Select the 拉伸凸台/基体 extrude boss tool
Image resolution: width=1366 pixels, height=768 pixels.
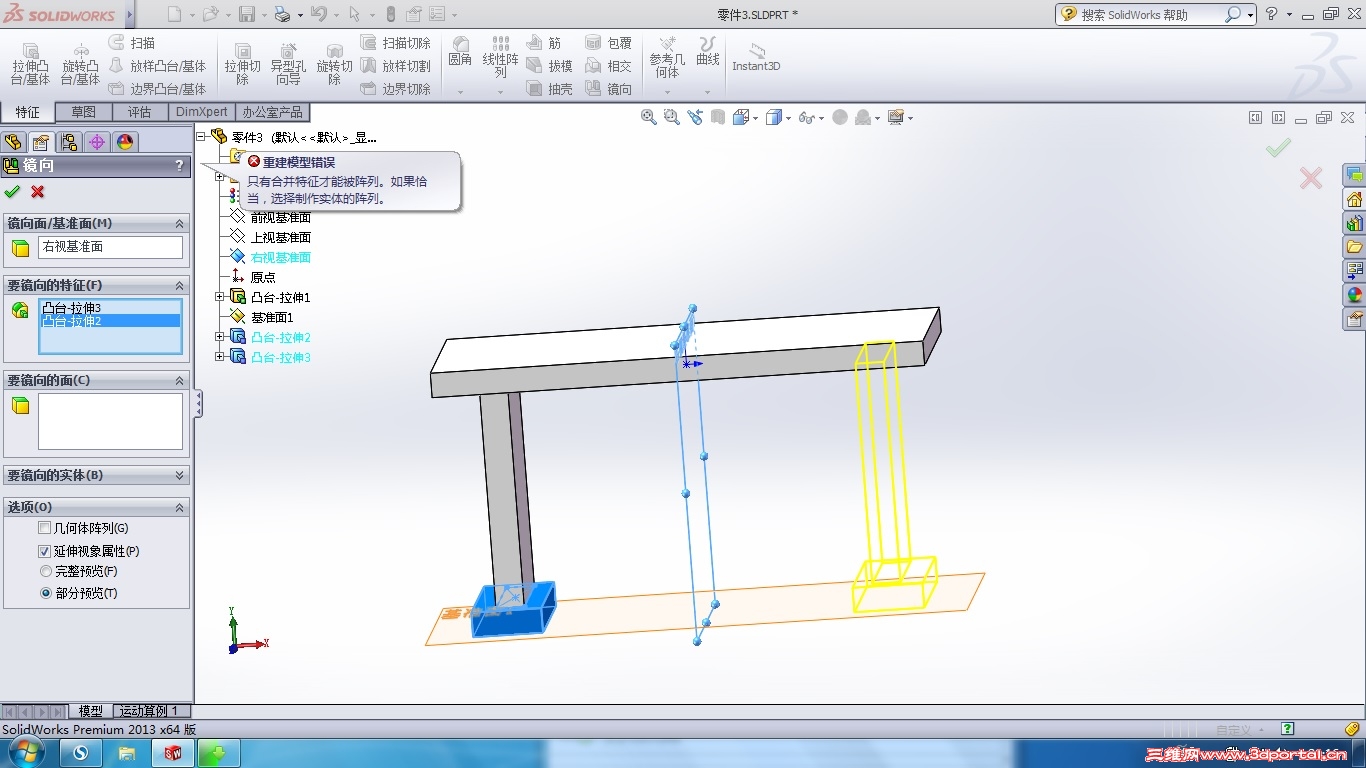pos(30,64)
